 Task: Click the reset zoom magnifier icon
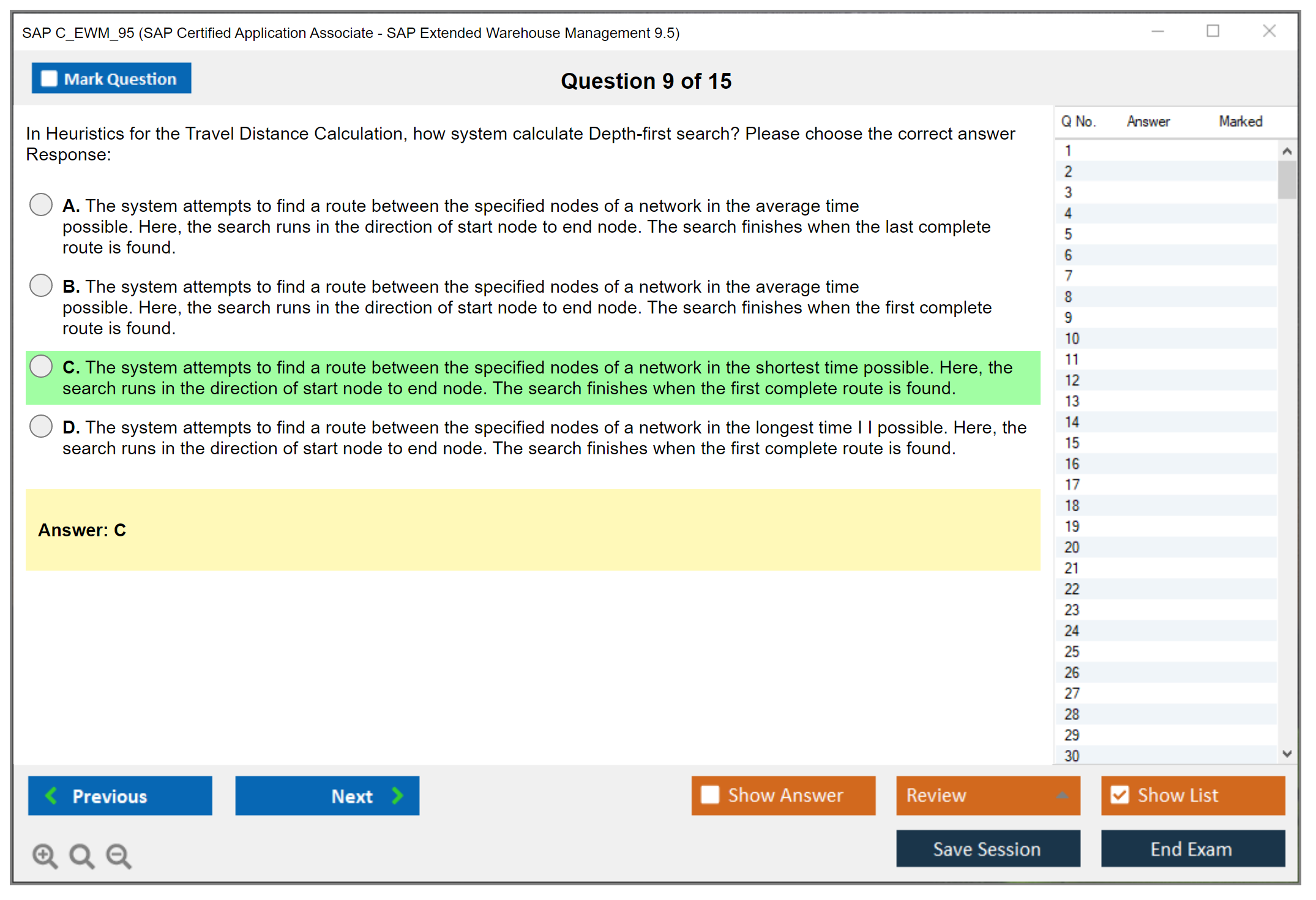(81, 855)
